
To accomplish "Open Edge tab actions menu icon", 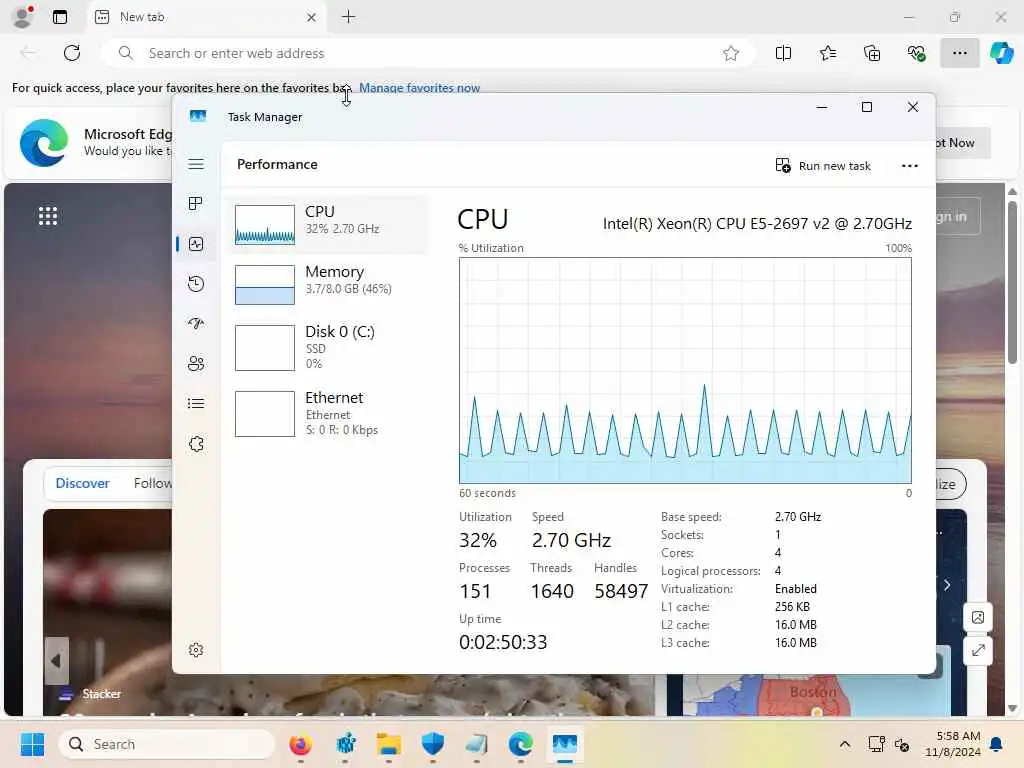I will pyautogui.click(x=59, y=17).
